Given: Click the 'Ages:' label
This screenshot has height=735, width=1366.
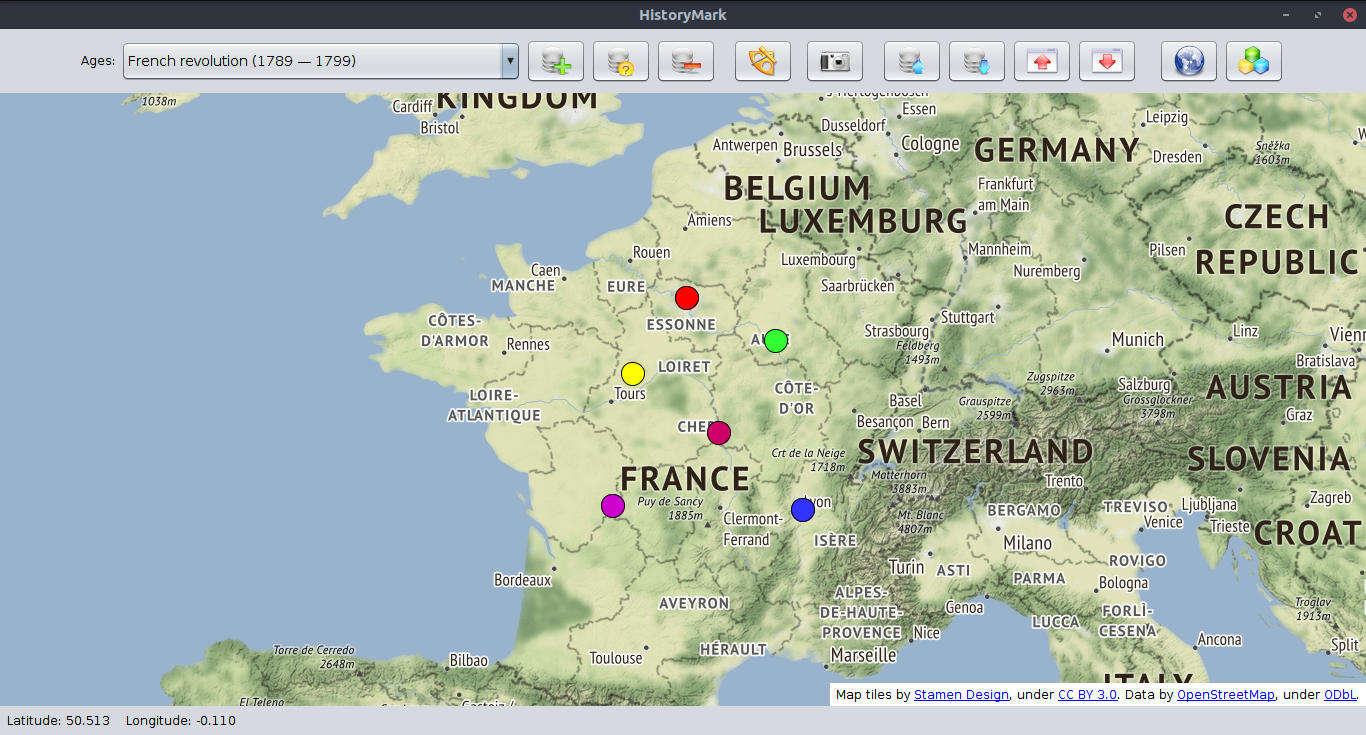Looking at the screenshot, I should [98, 61].
